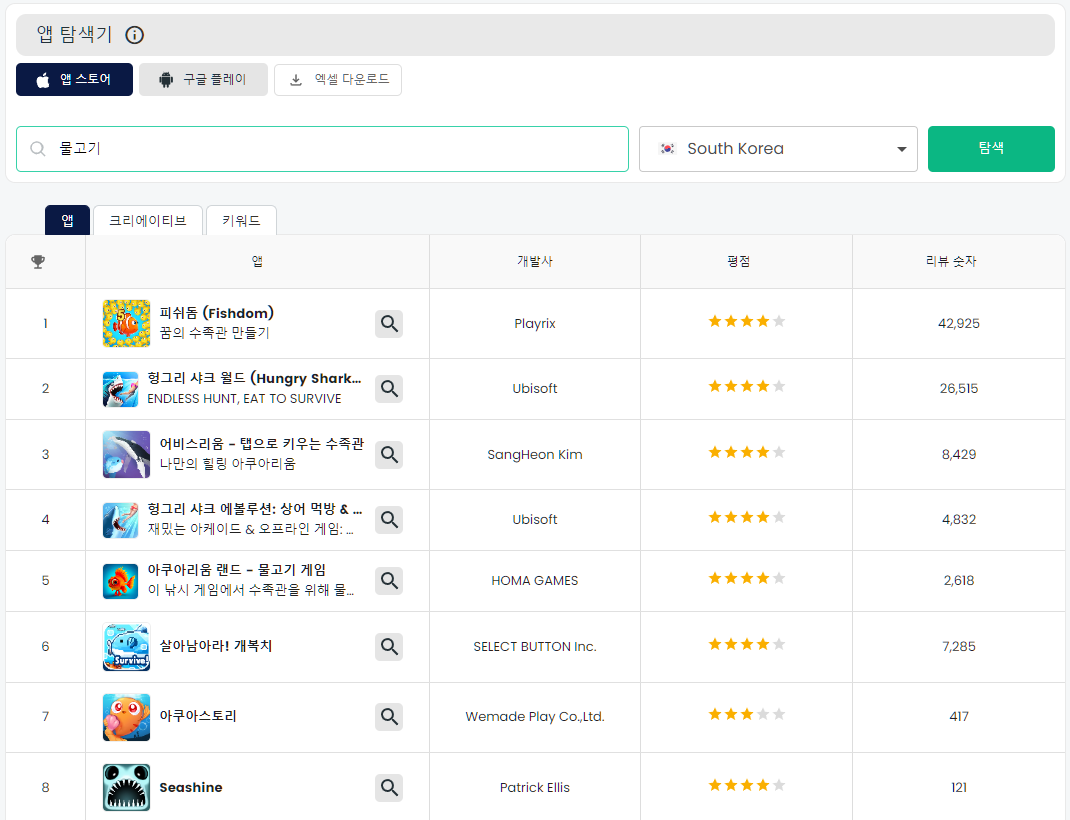Click the magnifier icon for 헝그리 샤크 월드
Viewport: 1070px width, 820px height.
click(x=389, y=389)
